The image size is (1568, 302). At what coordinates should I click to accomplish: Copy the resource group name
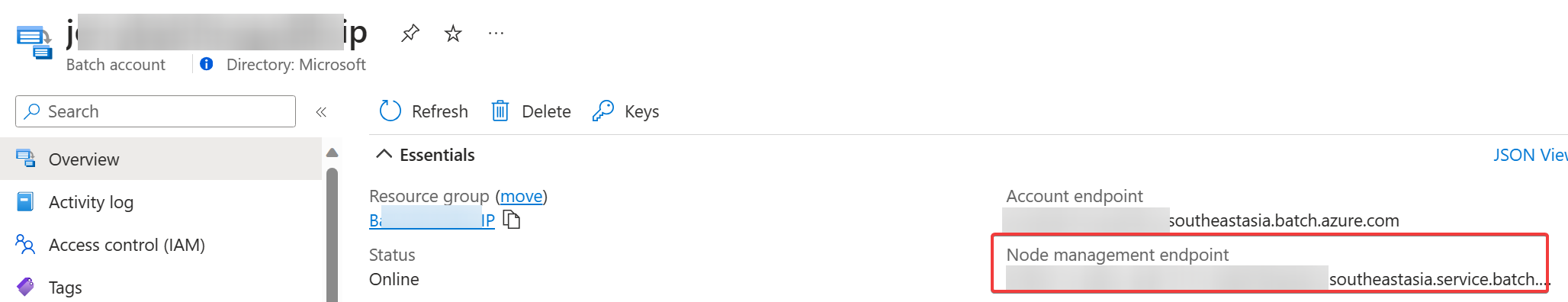click(x=512, y=220)
